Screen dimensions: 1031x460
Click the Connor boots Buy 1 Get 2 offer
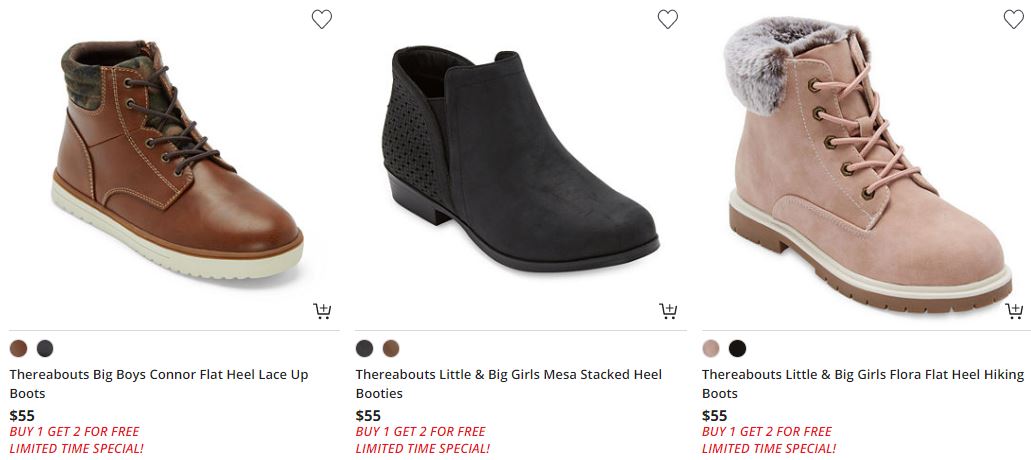74,432
